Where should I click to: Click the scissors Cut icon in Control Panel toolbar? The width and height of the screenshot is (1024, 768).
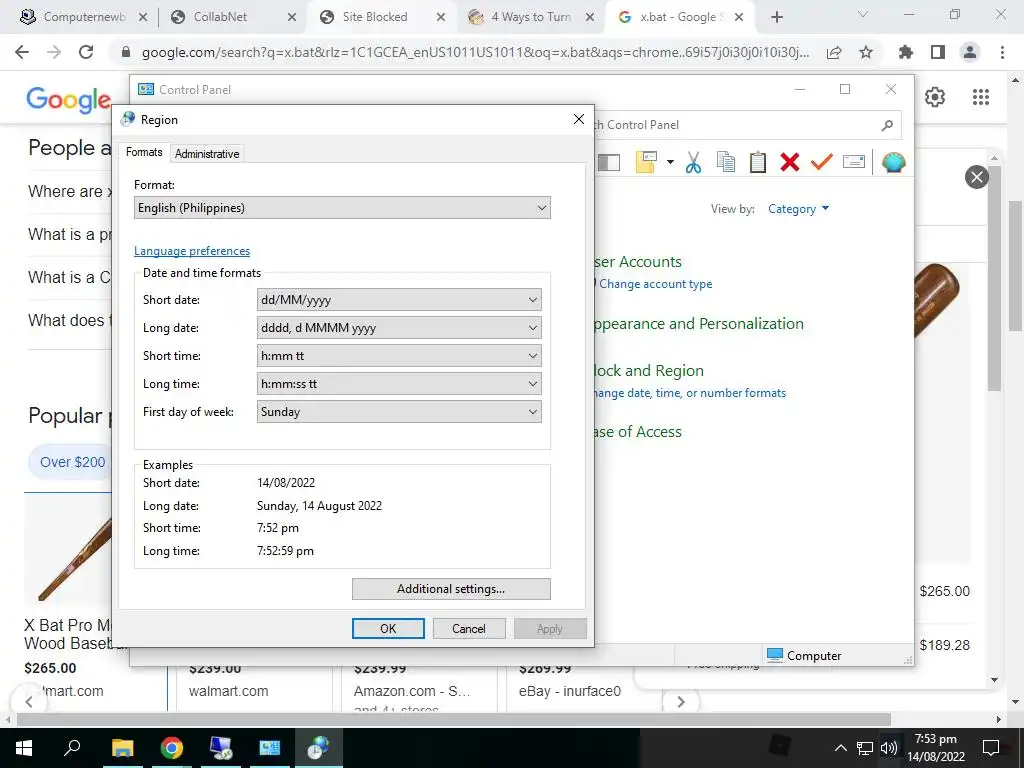(x=693, y=162)
